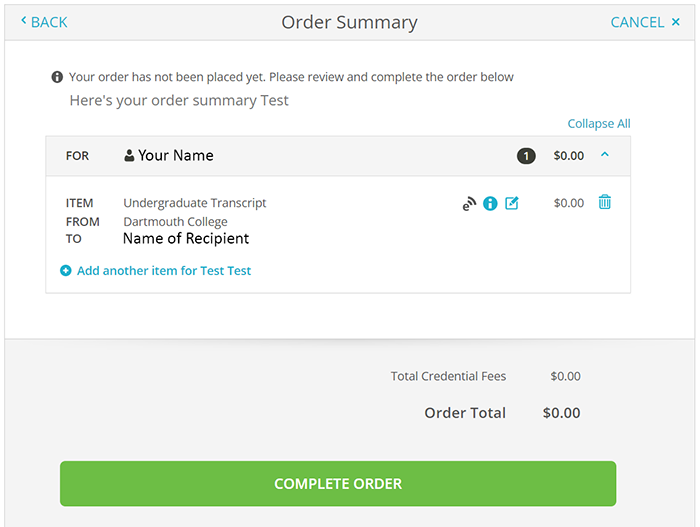Viewport: 700px width, 527px height.
Task: Cancel the order with the CANCEL link
Action: [645, 22]
